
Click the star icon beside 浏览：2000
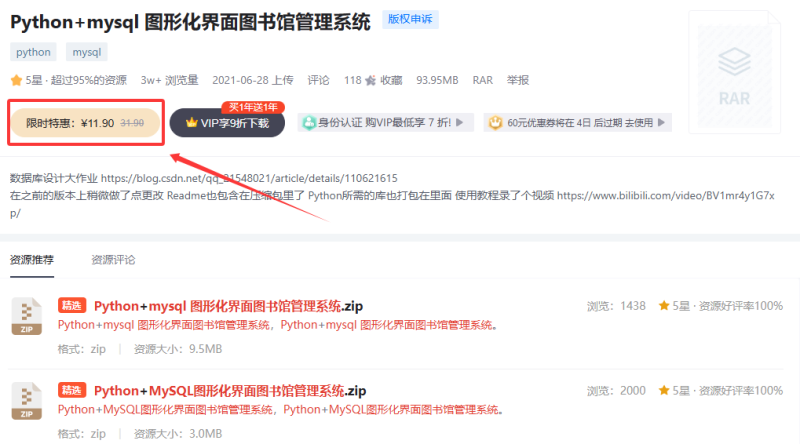pos(664,390)
